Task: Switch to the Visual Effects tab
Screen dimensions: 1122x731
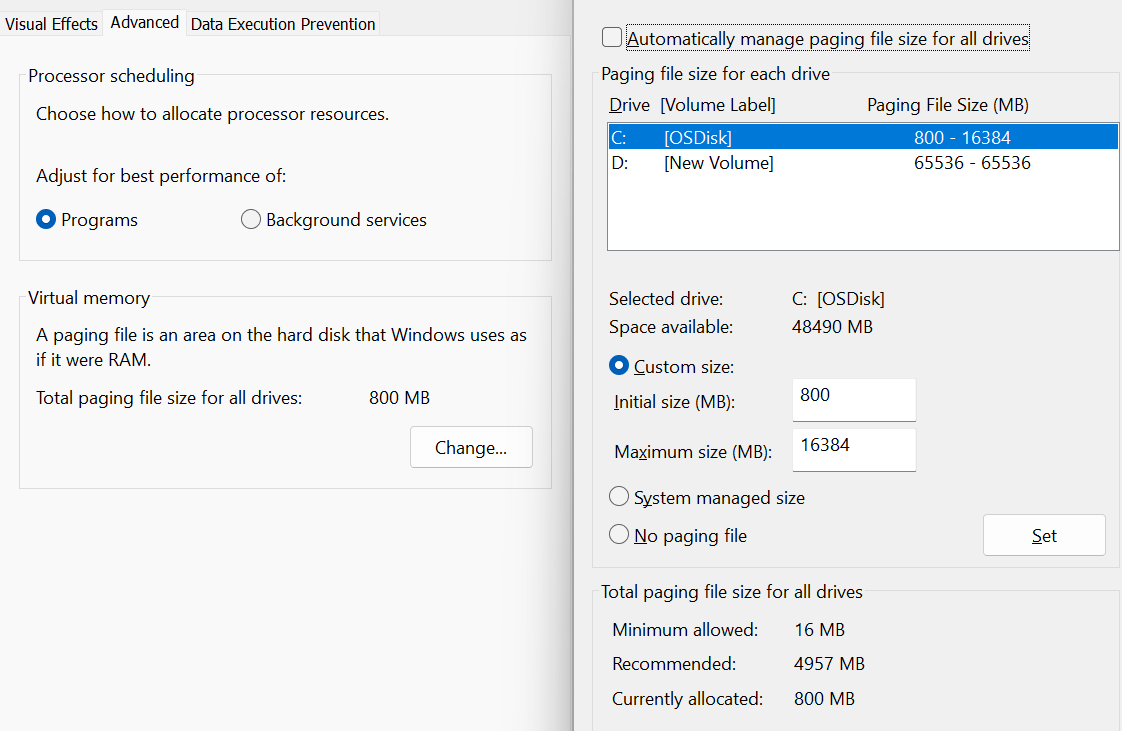Action: click(x=51, y=24)
